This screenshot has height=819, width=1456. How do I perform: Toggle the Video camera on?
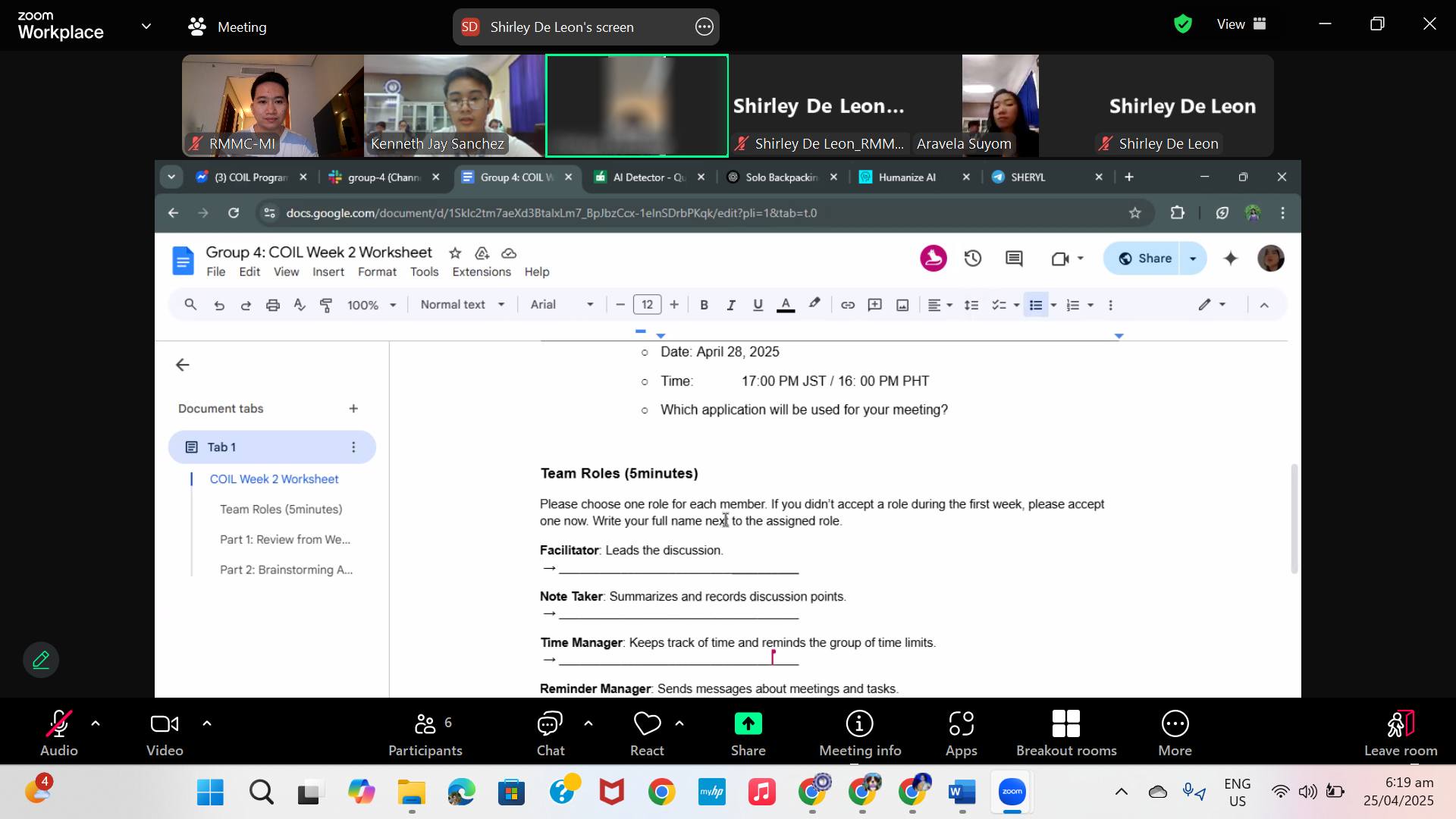pyautogui.click(x=165, y=733)
